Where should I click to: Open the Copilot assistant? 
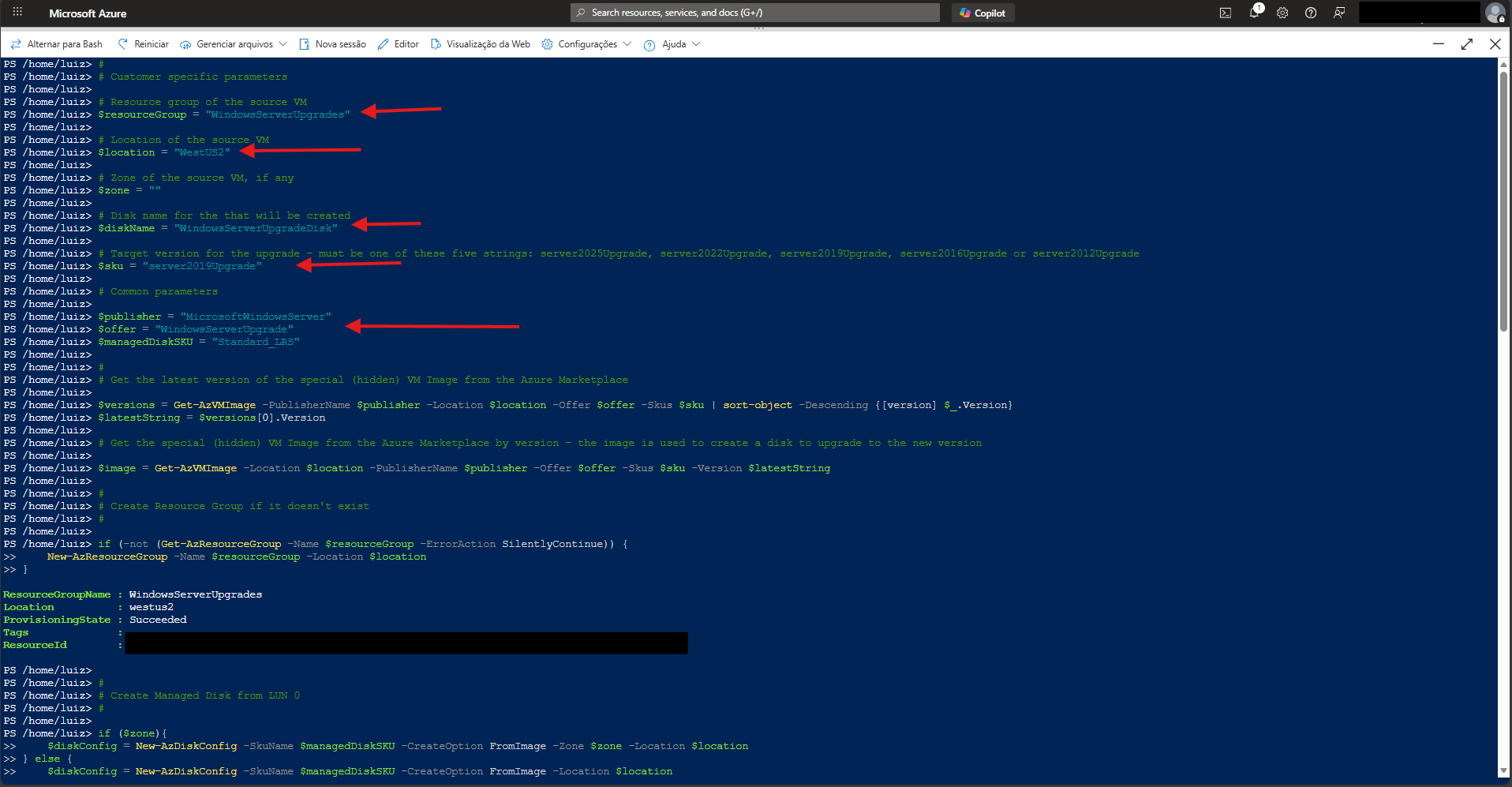tap(982, 13)
